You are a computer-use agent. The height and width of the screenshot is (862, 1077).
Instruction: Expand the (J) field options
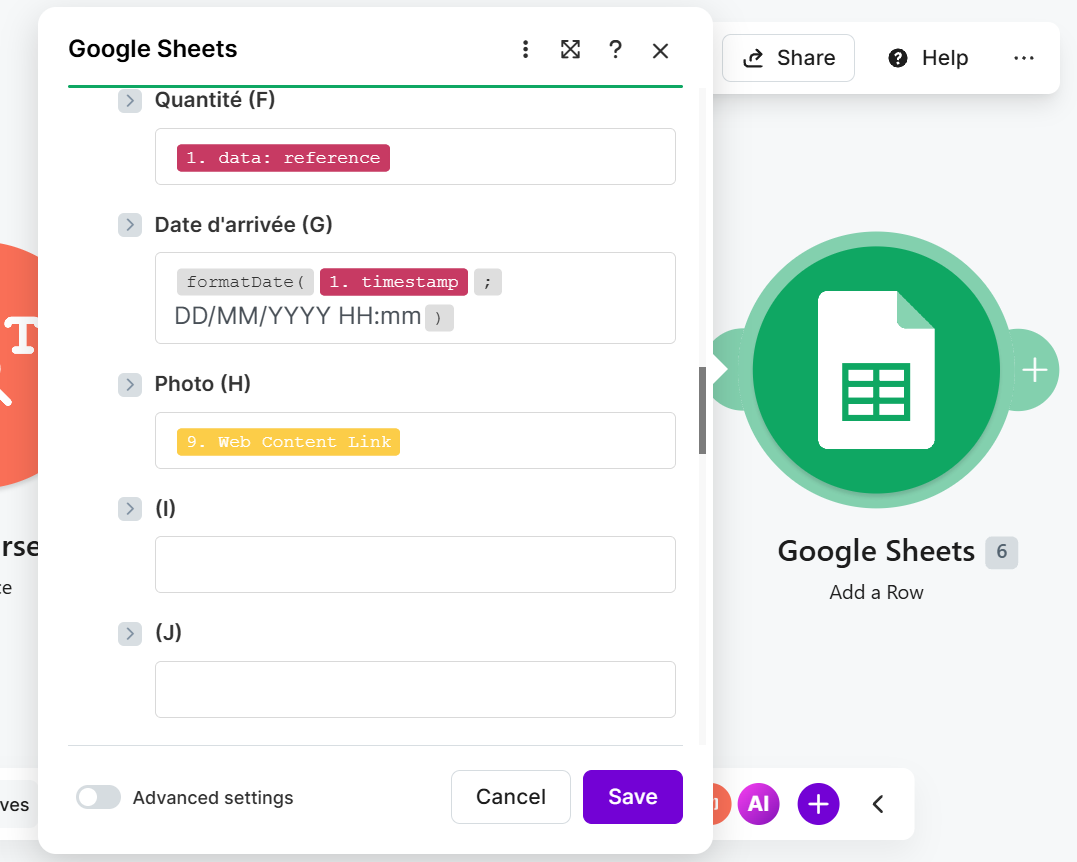pyautogui.click(x=130, y=633)
